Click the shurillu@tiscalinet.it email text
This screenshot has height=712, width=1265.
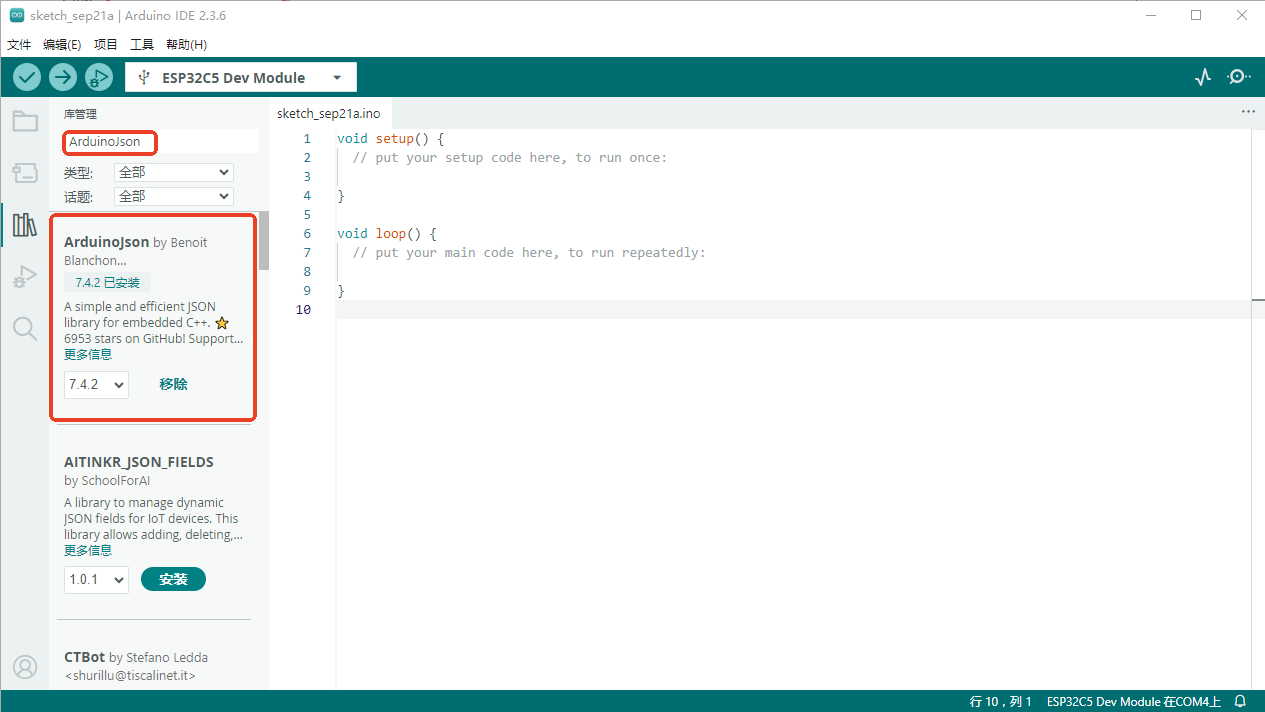pos(130,676)
